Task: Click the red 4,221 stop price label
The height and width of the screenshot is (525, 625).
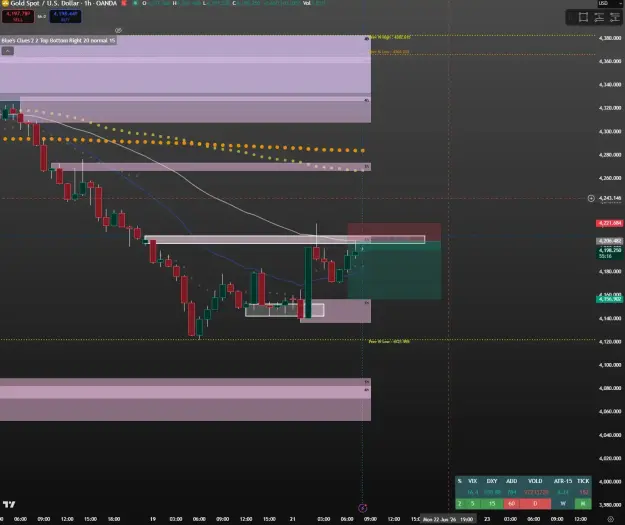Action: pos(609,223)
